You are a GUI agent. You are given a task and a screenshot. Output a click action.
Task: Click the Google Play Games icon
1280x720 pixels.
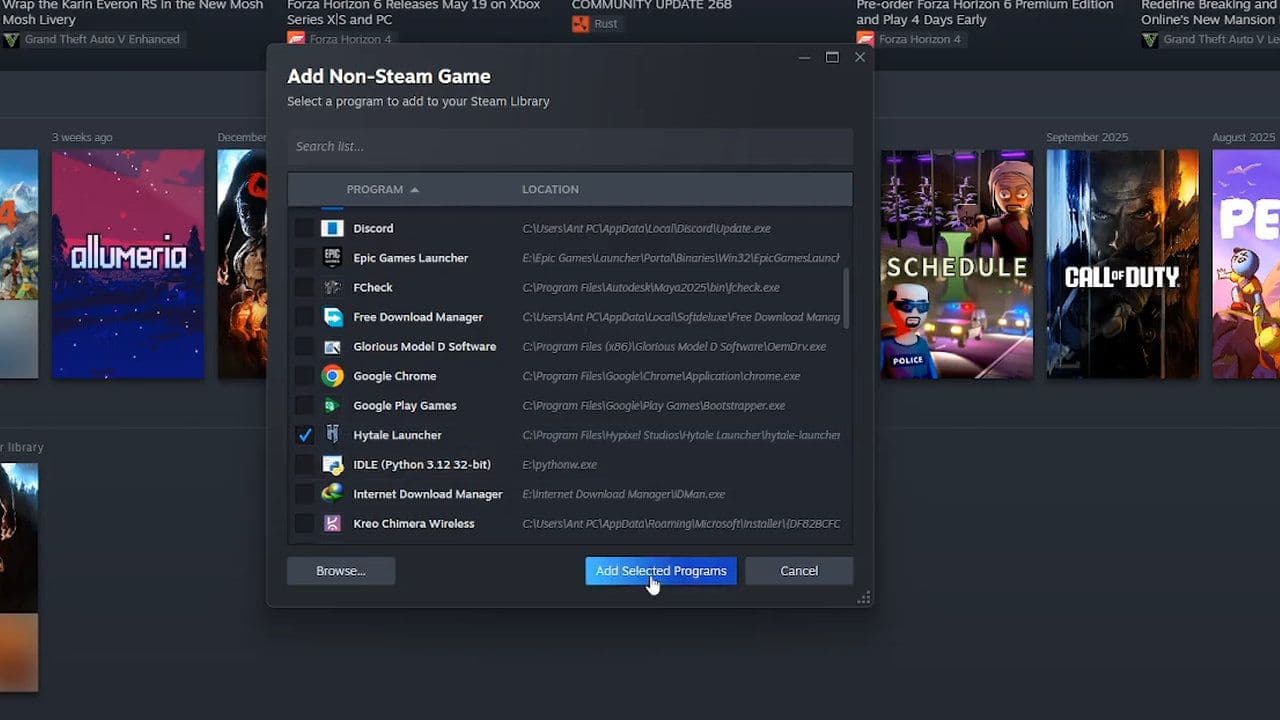[x=332, y=406]
